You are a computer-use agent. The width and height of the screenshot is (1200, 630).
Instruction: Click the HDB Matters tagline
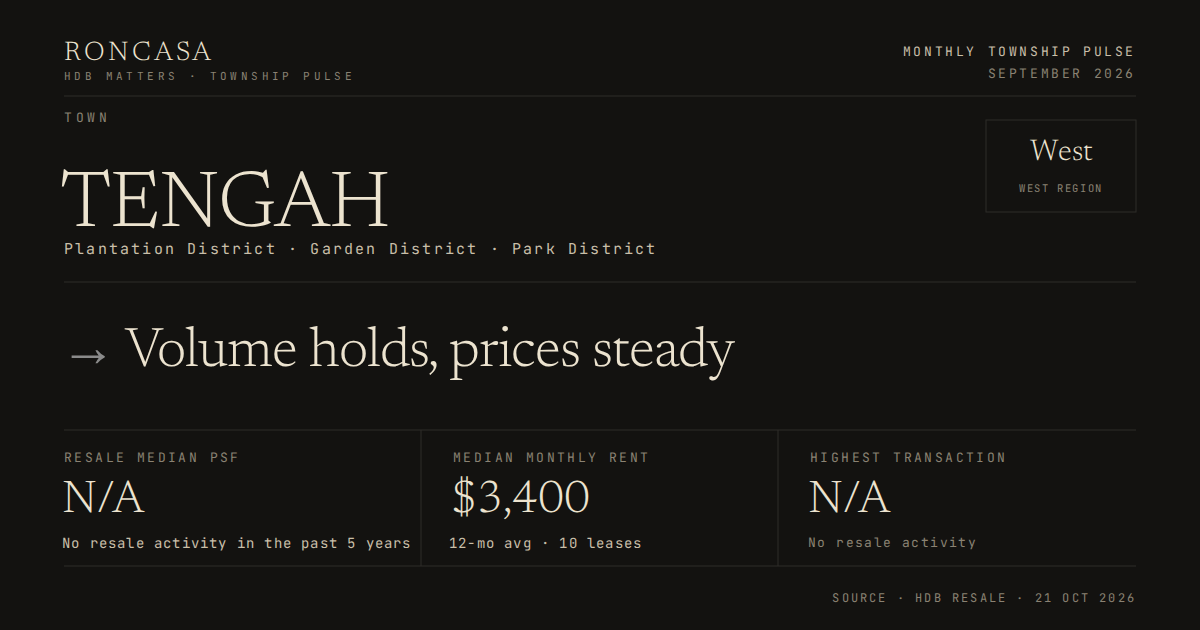pos(209,76)
